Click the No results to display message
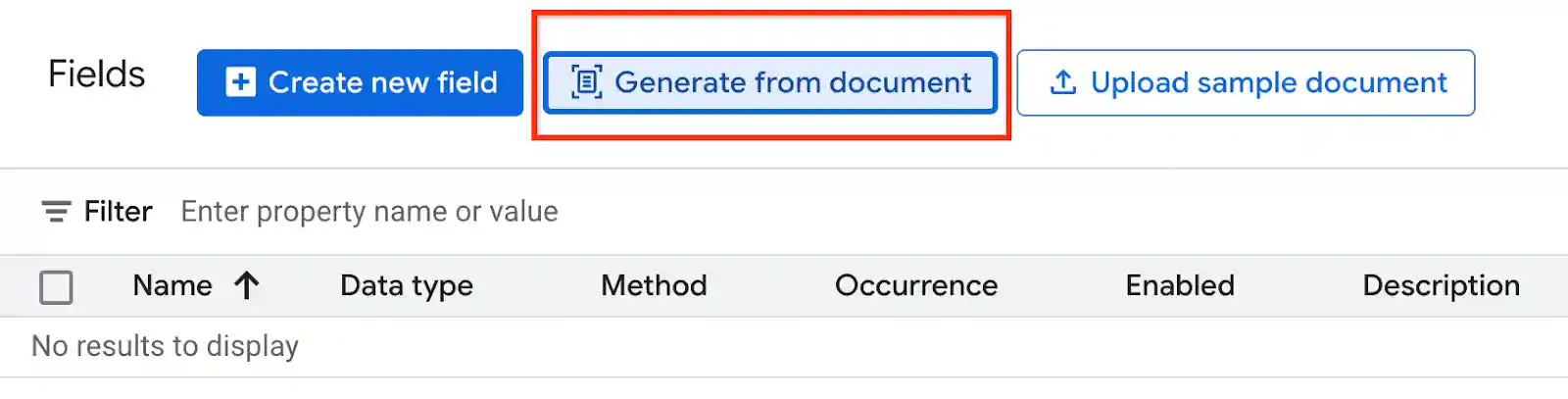This screenshot has width=1568, height=399. tap(165, 346)
